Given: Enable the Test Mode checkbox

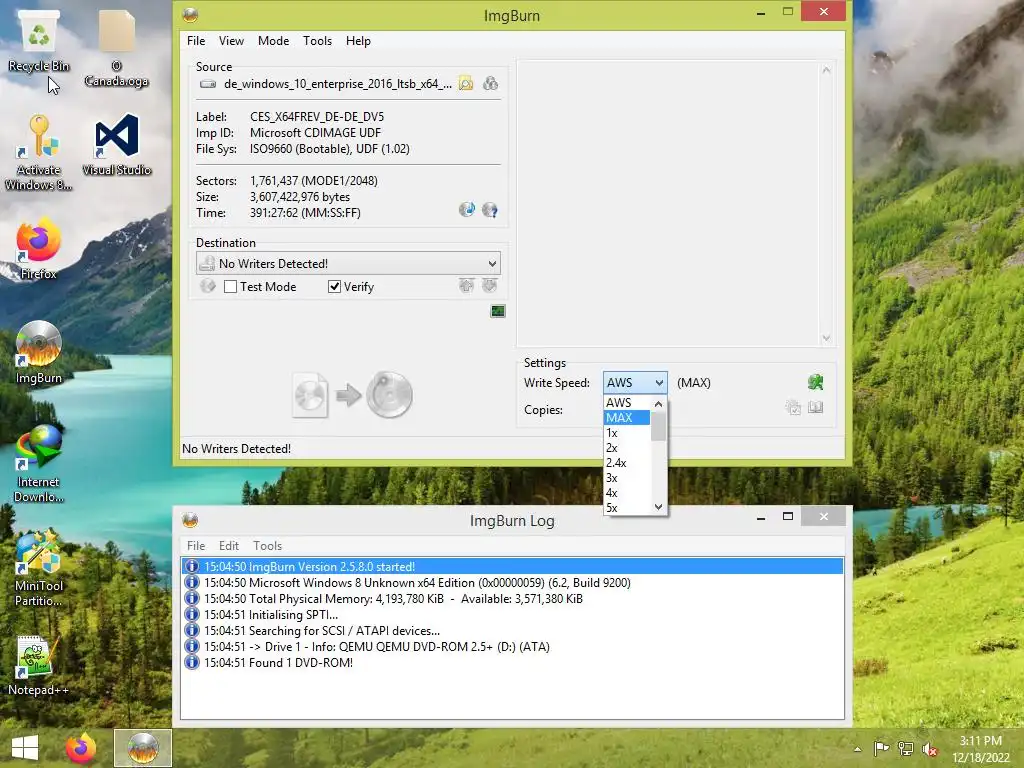Looking at the screenshot, I should tap(231, 287).
